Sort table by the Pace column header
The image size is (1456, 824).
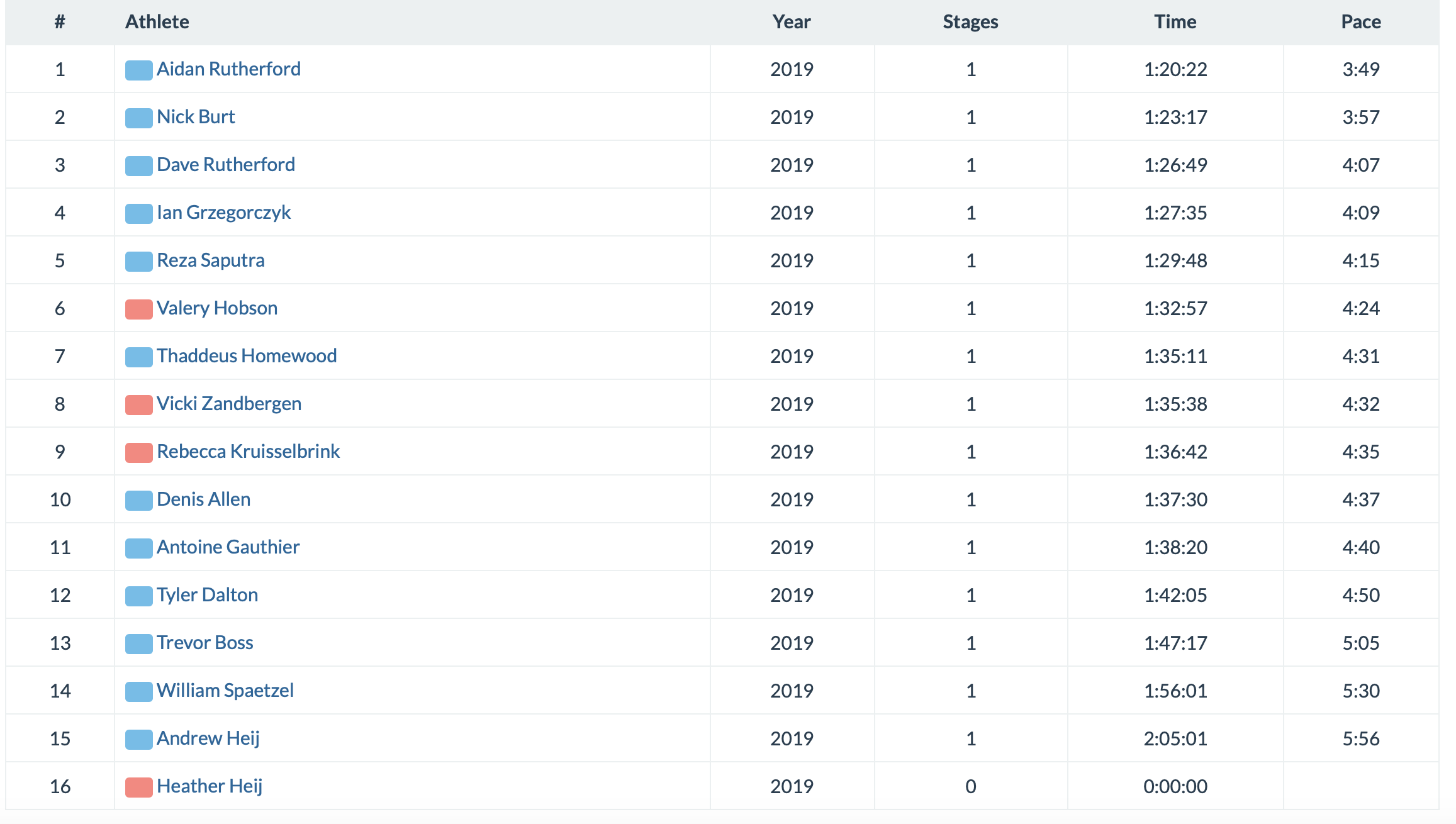1360,22
